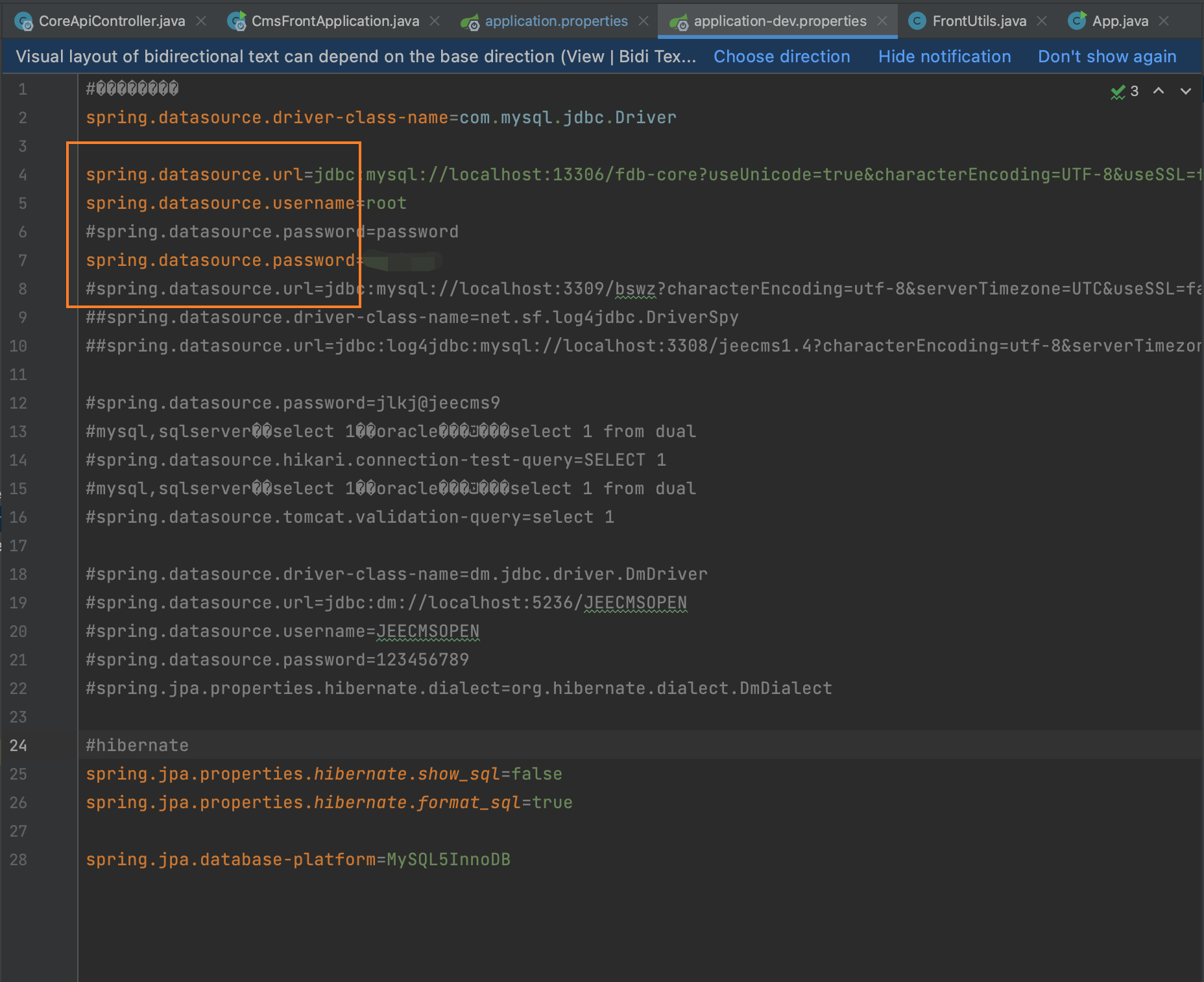Image resolution: width=1204 pixels, height=982 pixels.
Task: Click Hide notification link
Action: (x=945, y=57)
